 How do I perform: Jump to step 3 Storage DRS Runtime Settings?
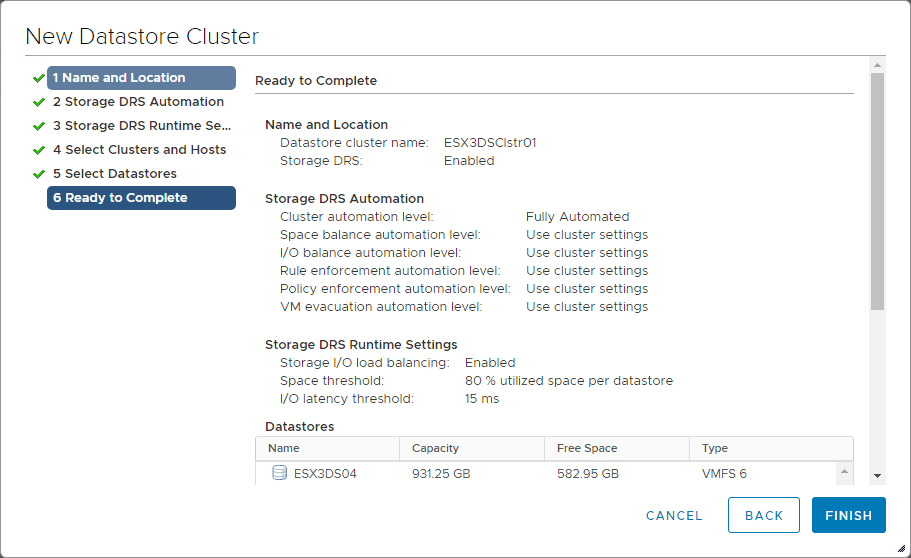141,126
